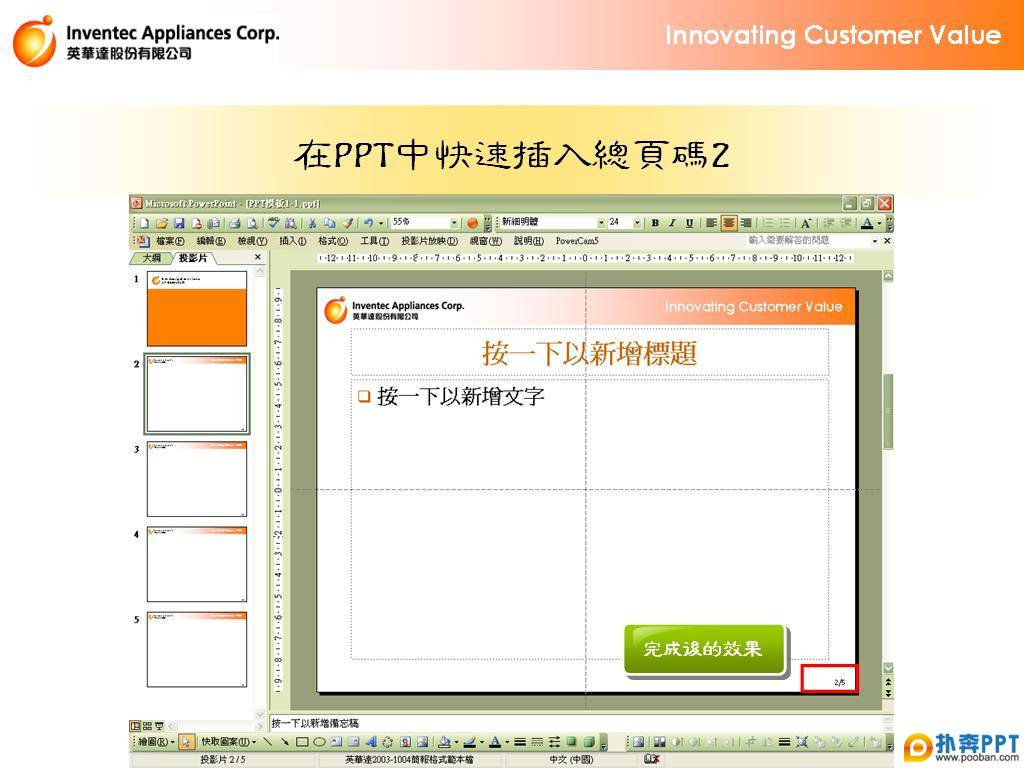The width and height of the screenshot is (1024, 768).
Task: Select the Oval drawing tool
Action: pos(319,742)
